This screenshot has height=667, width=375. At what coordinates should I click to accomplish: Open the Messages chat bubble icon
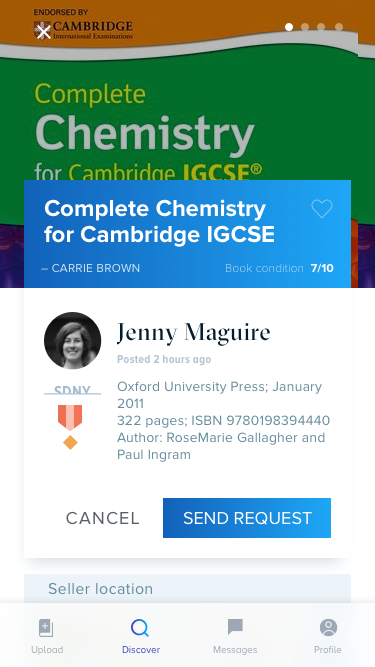tap(235, 627)
